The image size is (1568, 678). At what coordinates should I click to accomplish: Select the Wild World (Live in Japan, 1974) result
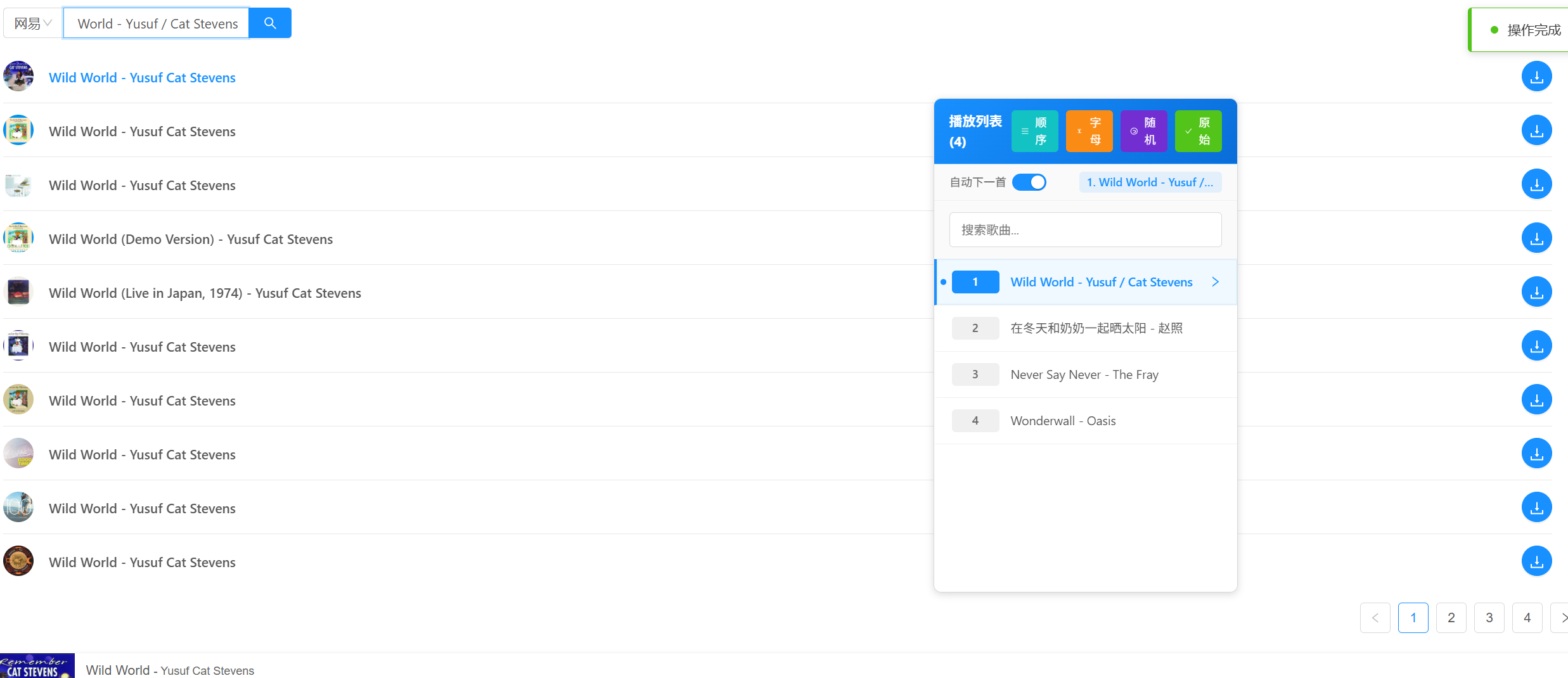click(x=205, y=293)
